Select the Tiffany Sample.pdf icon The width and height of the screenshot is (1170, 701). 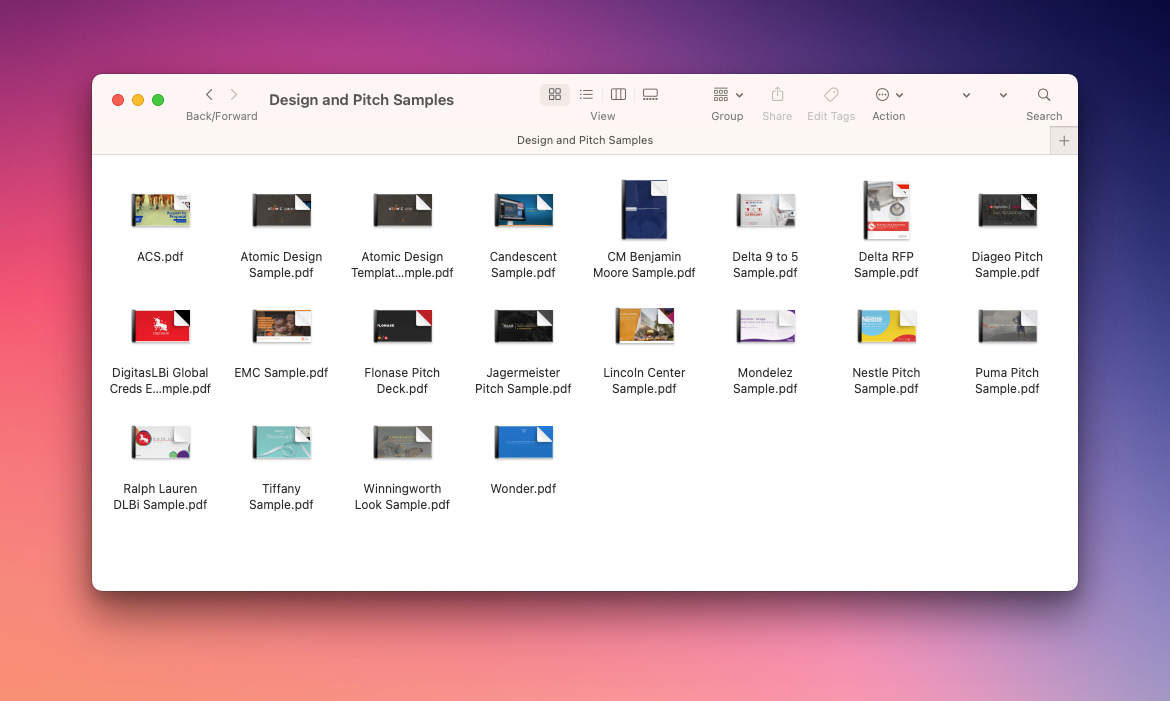tap(281, 443)
